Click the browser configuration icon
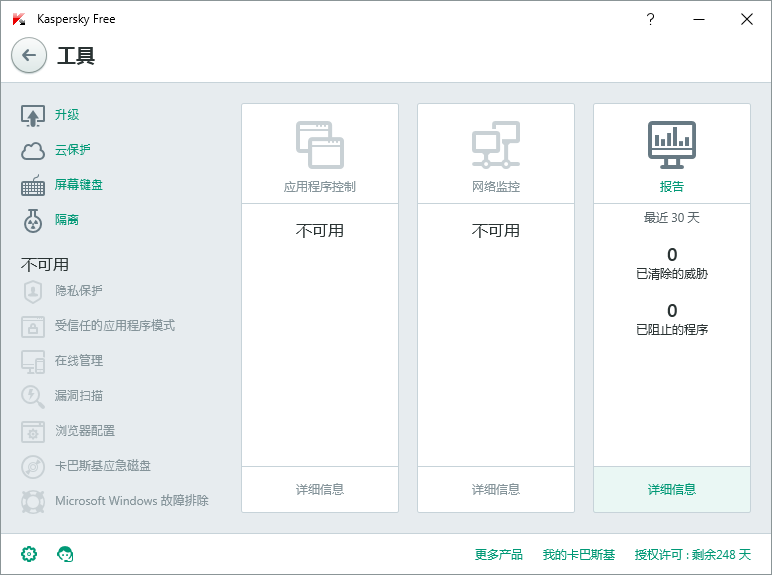 point(33,432)
